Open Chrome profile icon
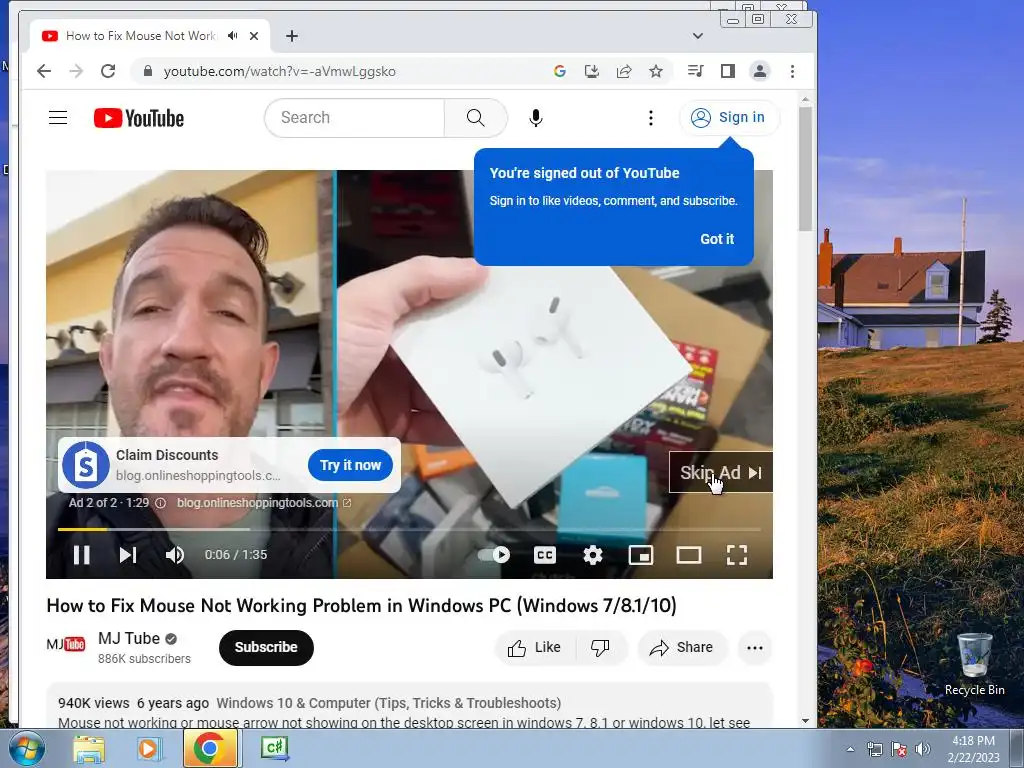 pyautogui.click(x=760, y=71)
